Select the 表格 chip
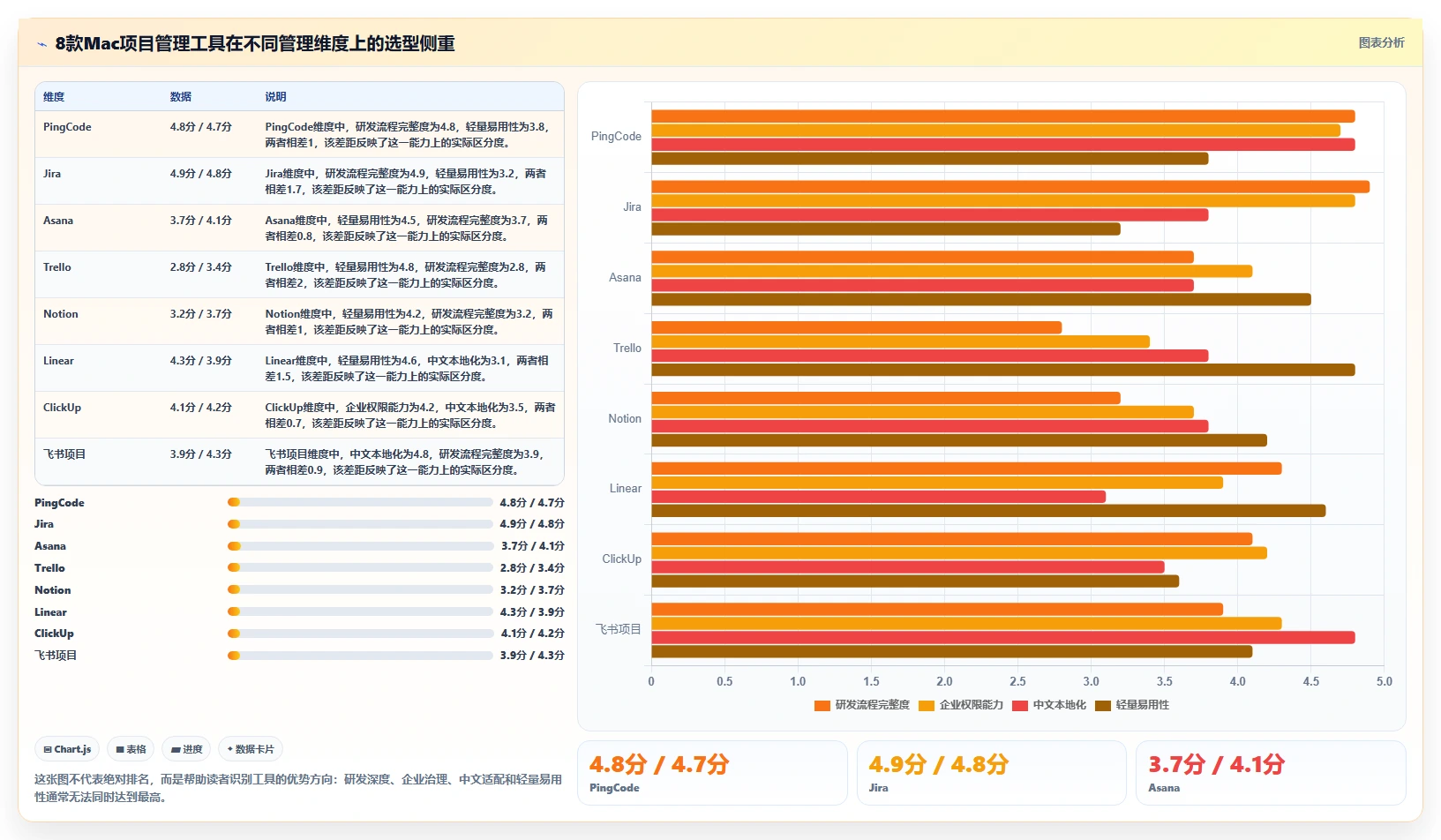 131,749
